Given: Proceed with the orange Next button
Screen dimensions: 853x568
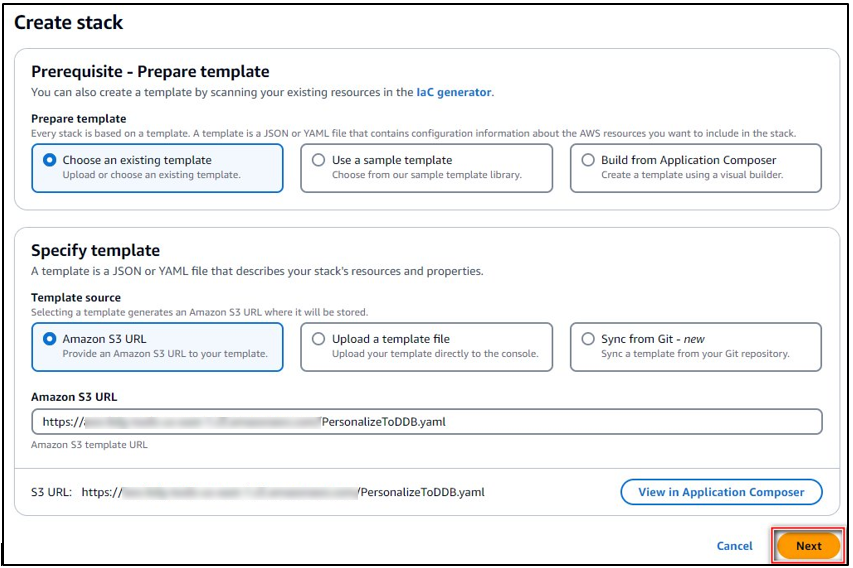Looking at the screenshot, I should click(x=808, y=546).
